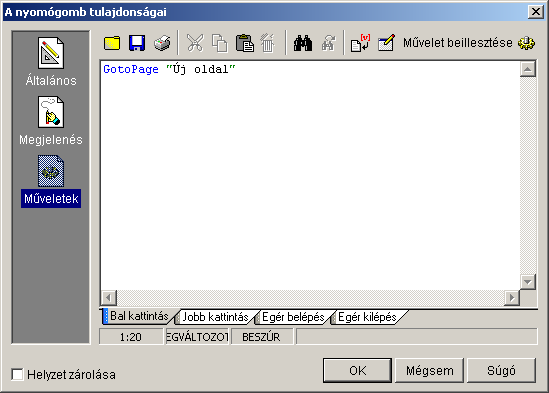Viewport: 549px width, 393px height.
Task: Enable Helyzet zárolása checkbox
Action: coord(17,374)
